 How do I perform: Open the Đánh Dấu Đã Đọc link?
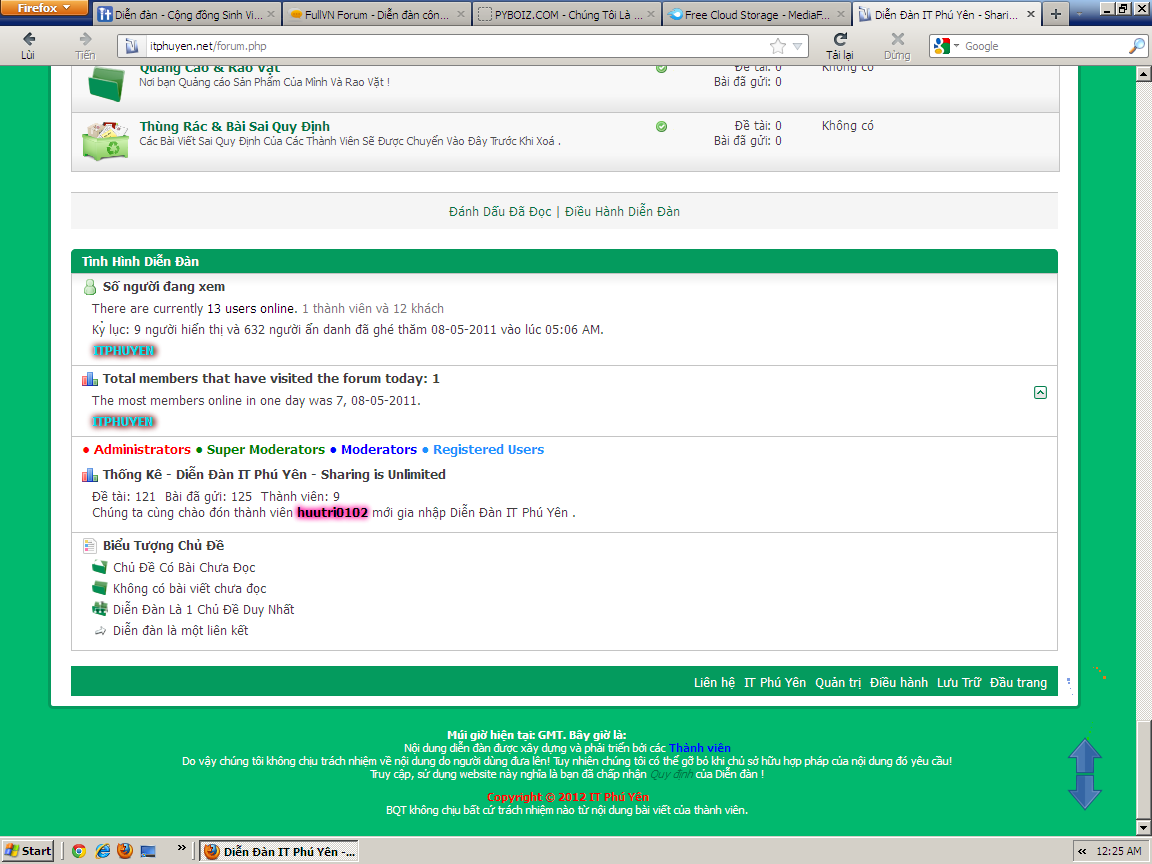click(x=500, y=211)
